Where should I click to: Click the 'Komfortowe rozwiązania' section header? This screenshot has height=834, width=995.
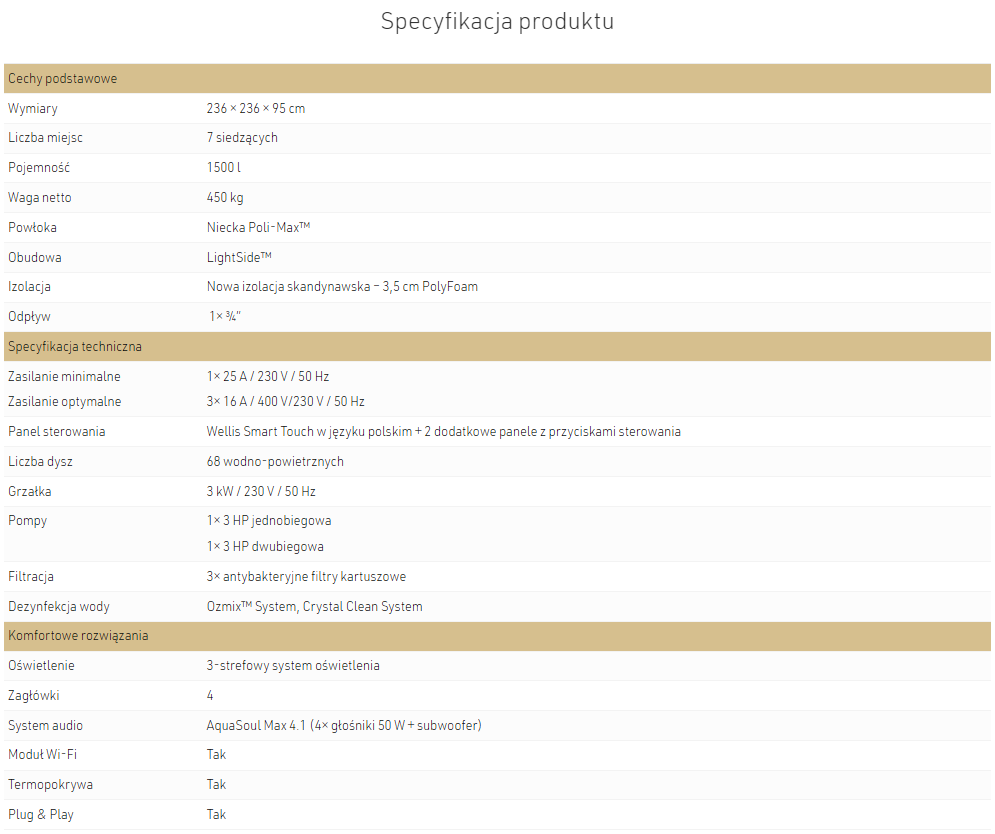[x=498, y=636]
